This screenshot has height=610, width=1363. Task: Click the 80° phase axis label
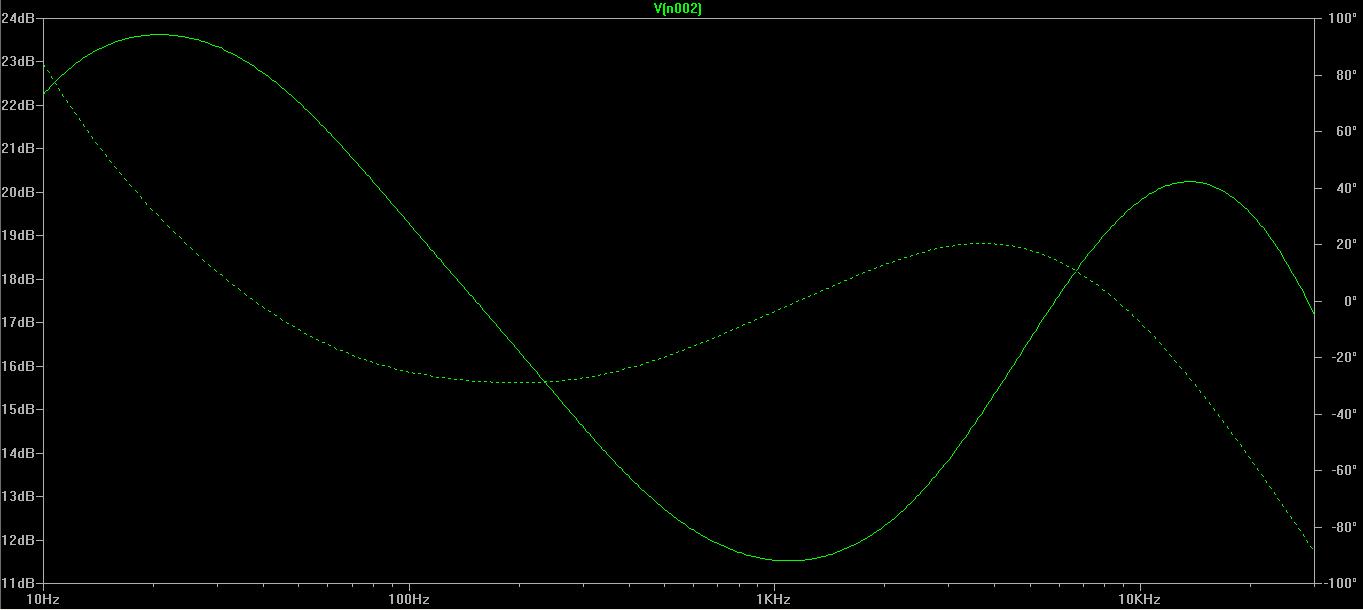pos(1345,75)
